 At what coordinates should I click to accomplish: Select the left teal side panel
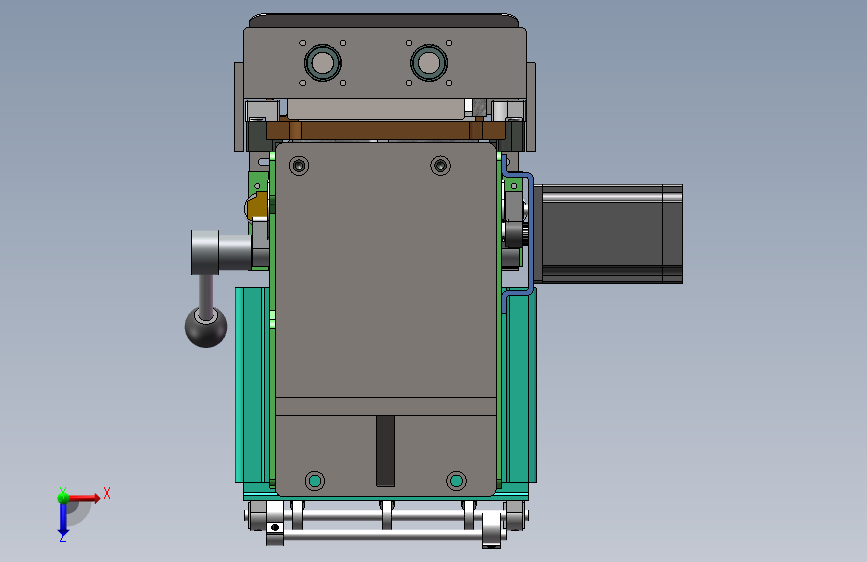coord(252,385)
